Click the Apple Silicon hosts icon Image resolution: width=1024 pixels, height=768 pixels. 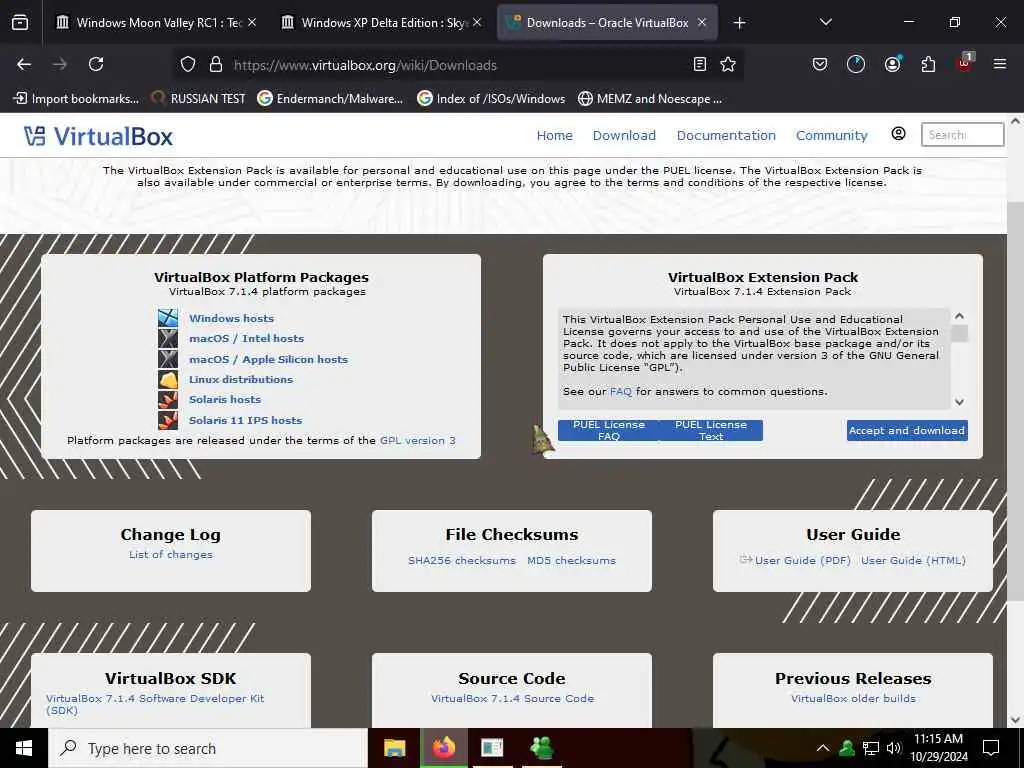[x=168, y=359]
